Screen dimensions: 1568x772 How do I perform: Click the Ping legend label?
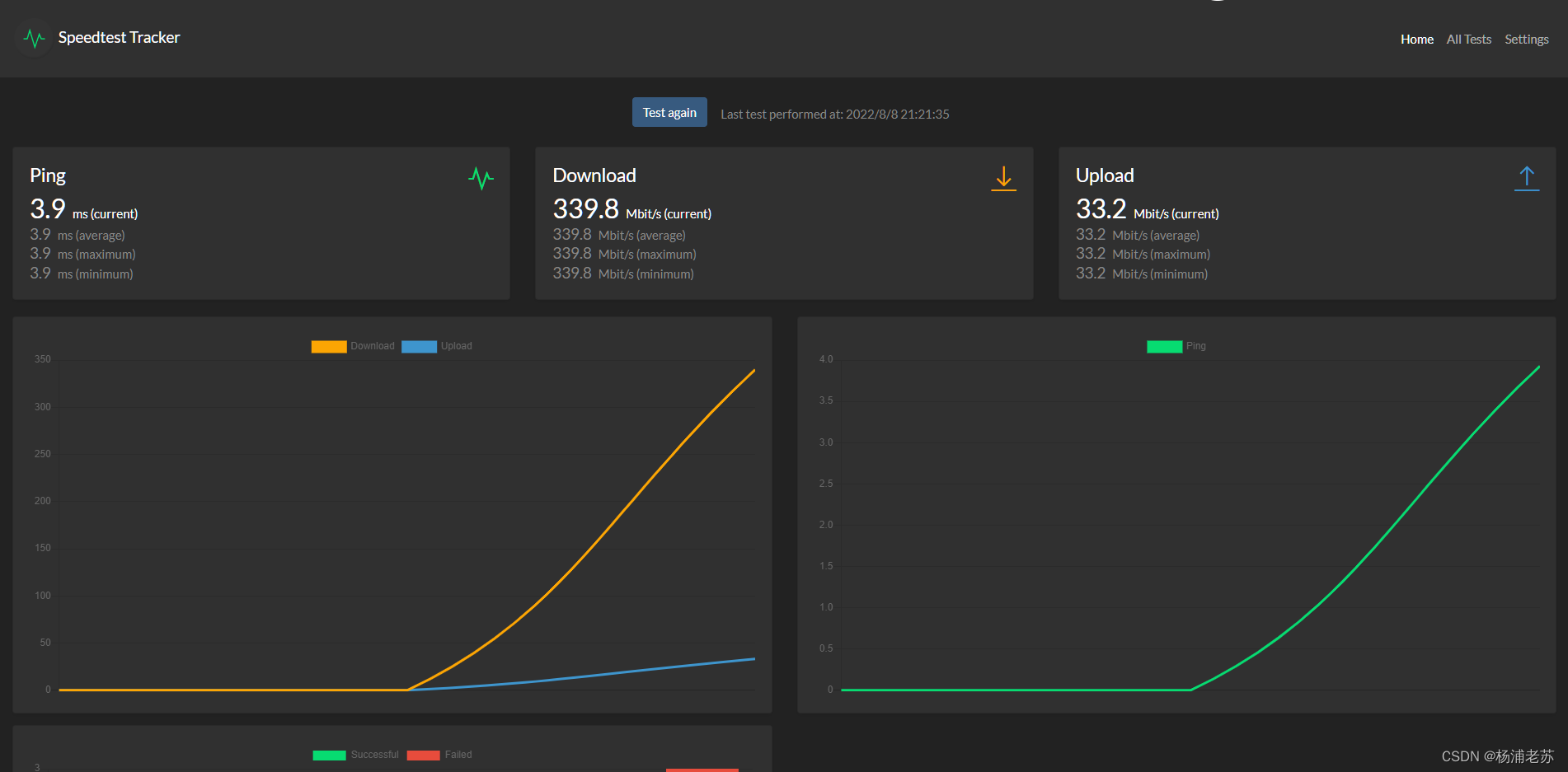(x=1195, y=346)
